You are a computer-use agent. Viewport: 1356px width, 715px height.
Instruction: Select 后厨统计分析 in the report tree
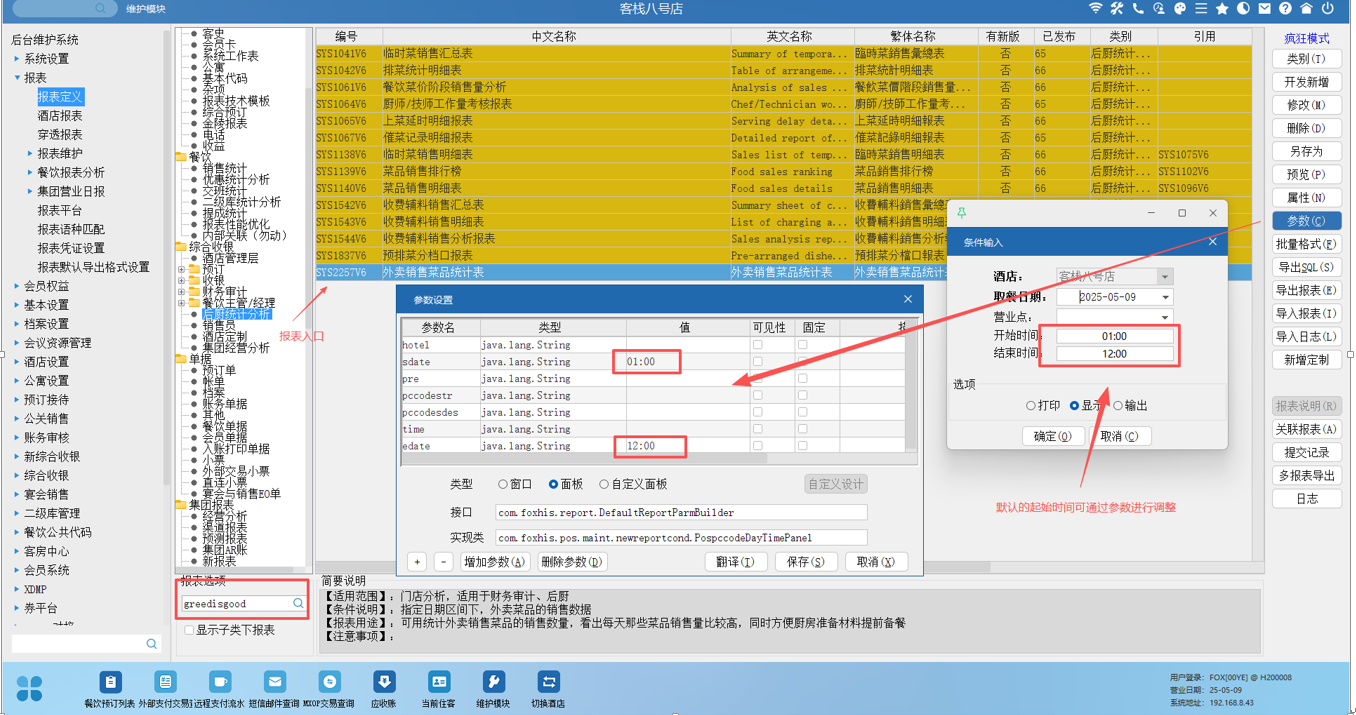click(236, 314)
